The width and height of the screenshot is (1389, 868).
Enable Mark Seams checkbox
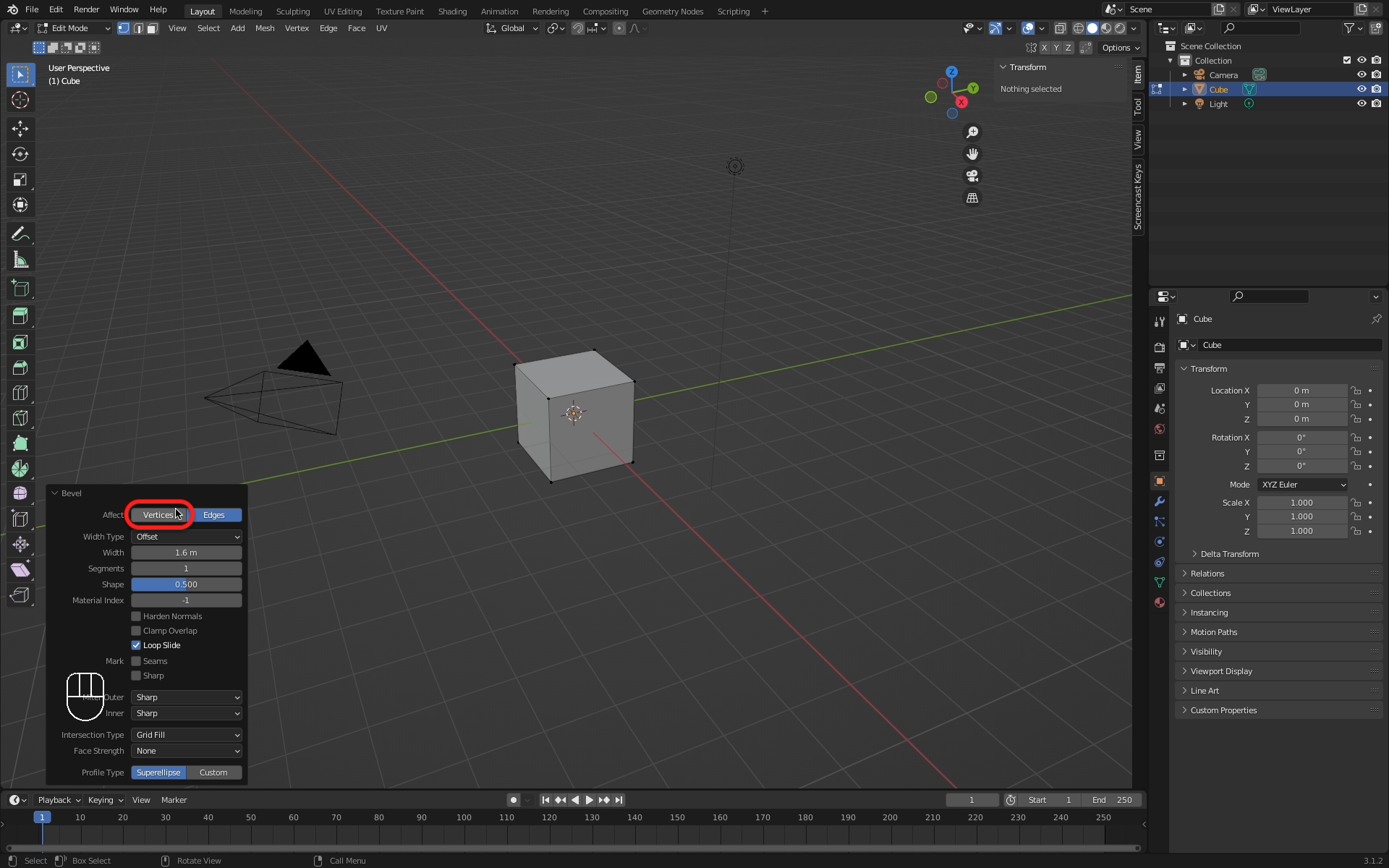tap(136, 661)
